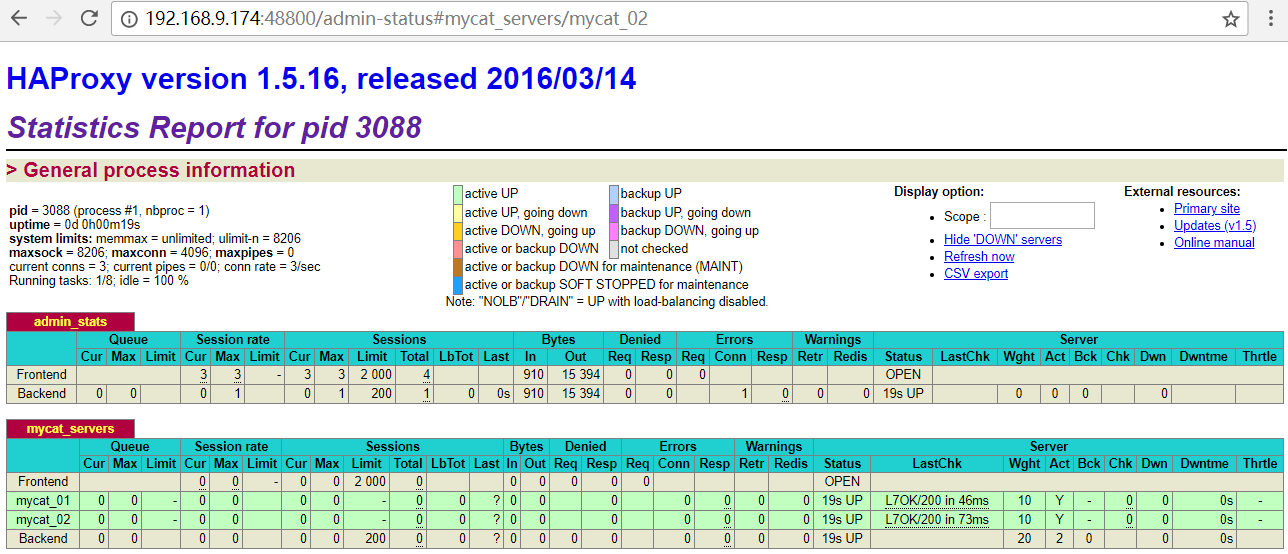Click active or backup DOWN swatch
This screenshot has height=554, width=1288.
point(458,248)
